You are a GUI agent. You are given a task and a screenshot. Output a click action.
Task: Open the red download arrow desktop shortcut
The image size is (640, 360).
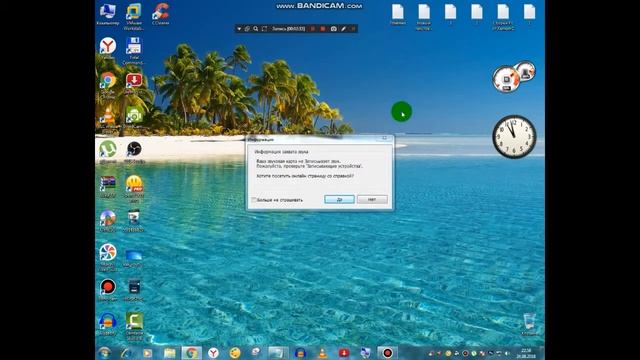[133, 83]
